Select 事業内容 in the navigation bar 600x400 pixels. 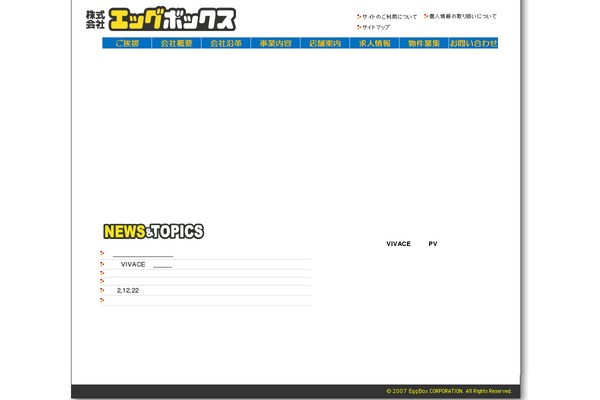tap(276, 43)
